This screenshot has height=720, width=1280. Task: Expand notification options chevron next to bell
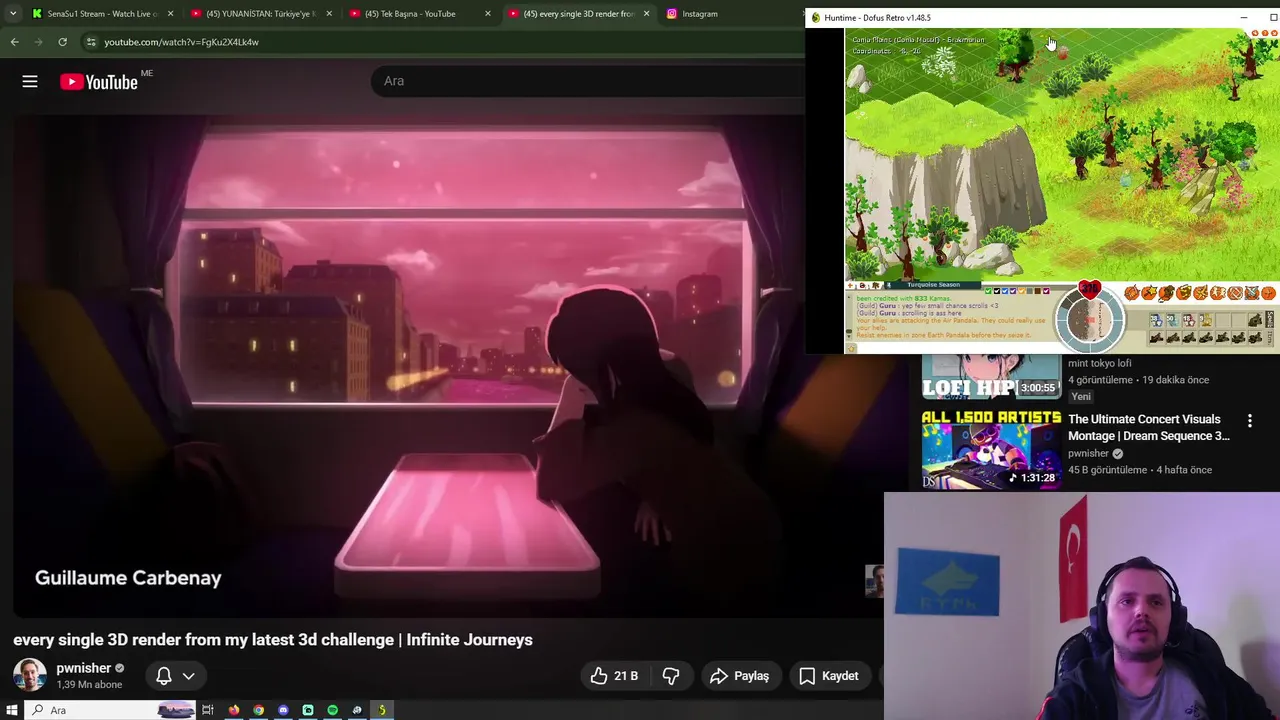188,676
